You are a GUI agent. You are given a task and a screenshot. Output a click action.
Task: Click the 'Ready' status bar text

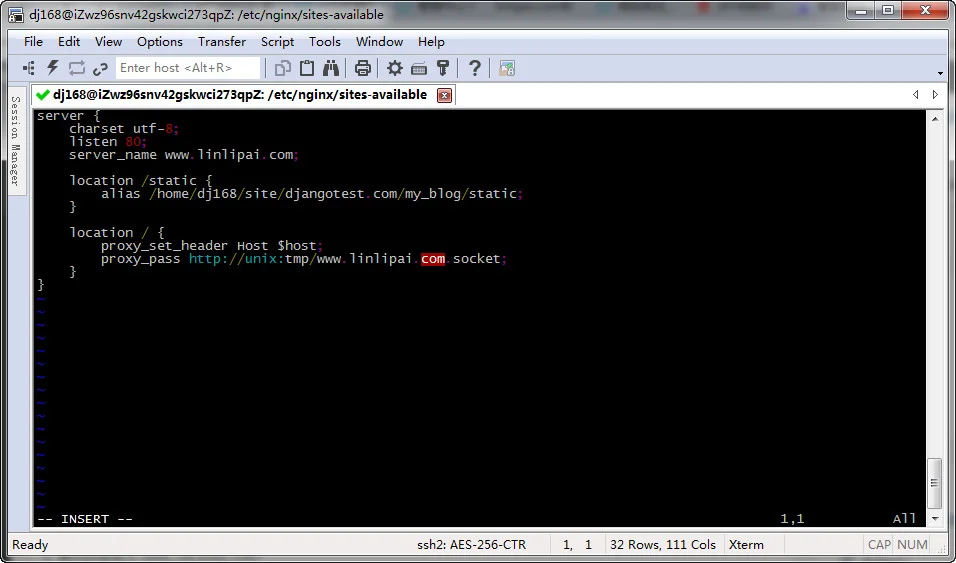[30, 545]
